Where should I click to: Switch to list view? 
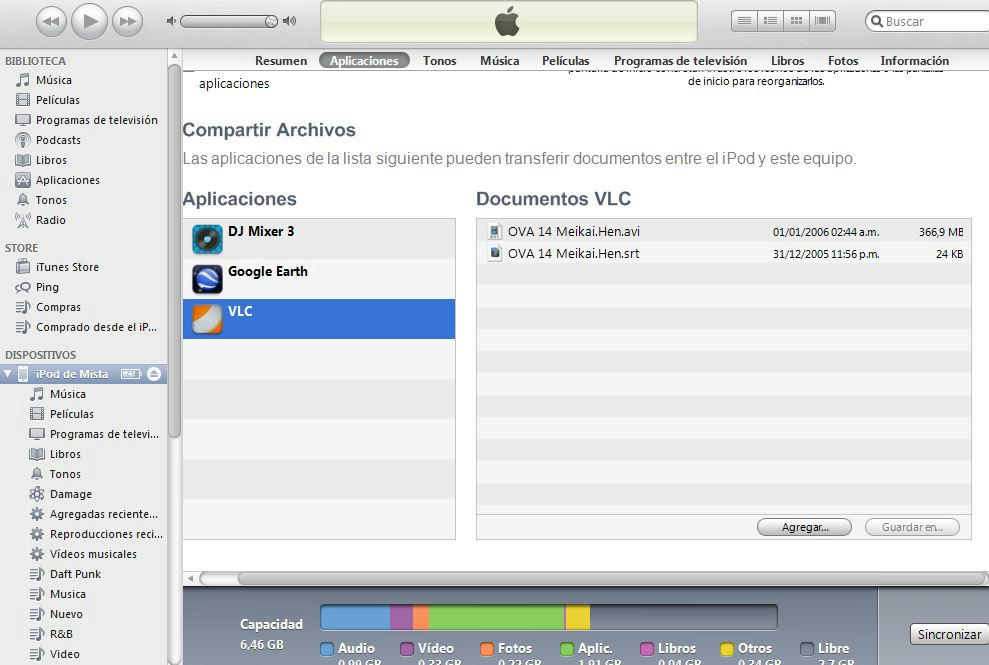click(744, 21)
